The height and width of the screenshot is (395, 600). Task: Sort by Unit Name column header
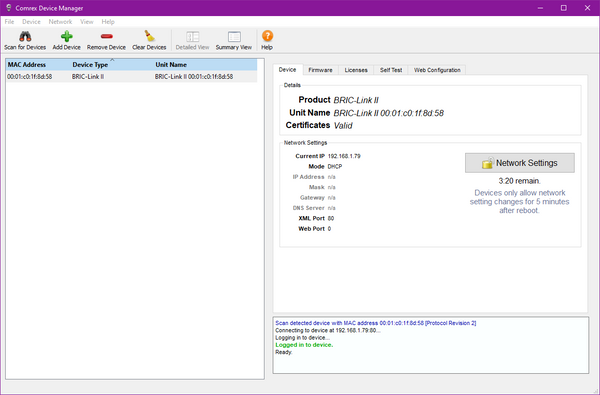tap(205, 65)
